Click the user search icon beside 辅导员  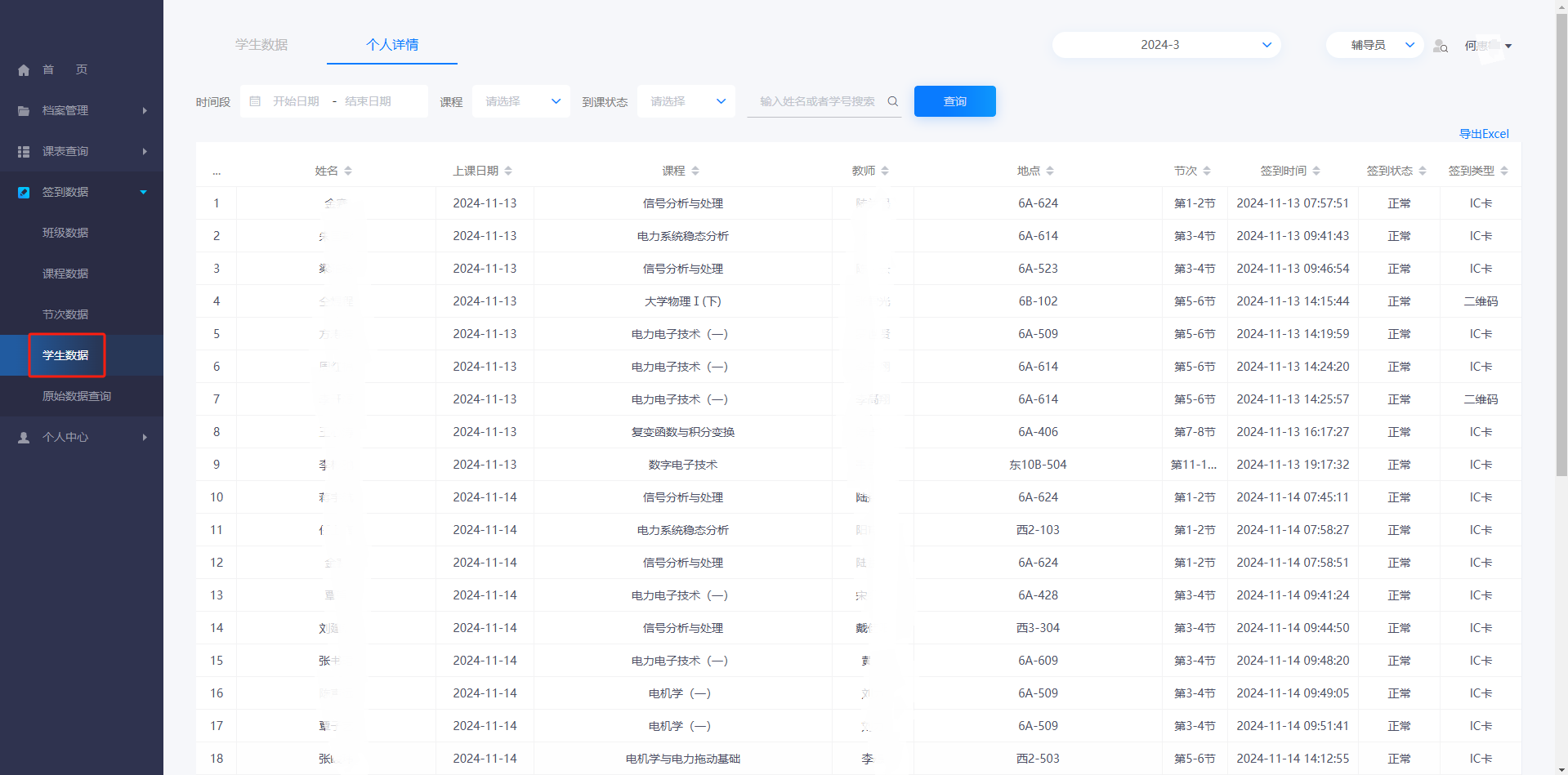coord(1441,46)
